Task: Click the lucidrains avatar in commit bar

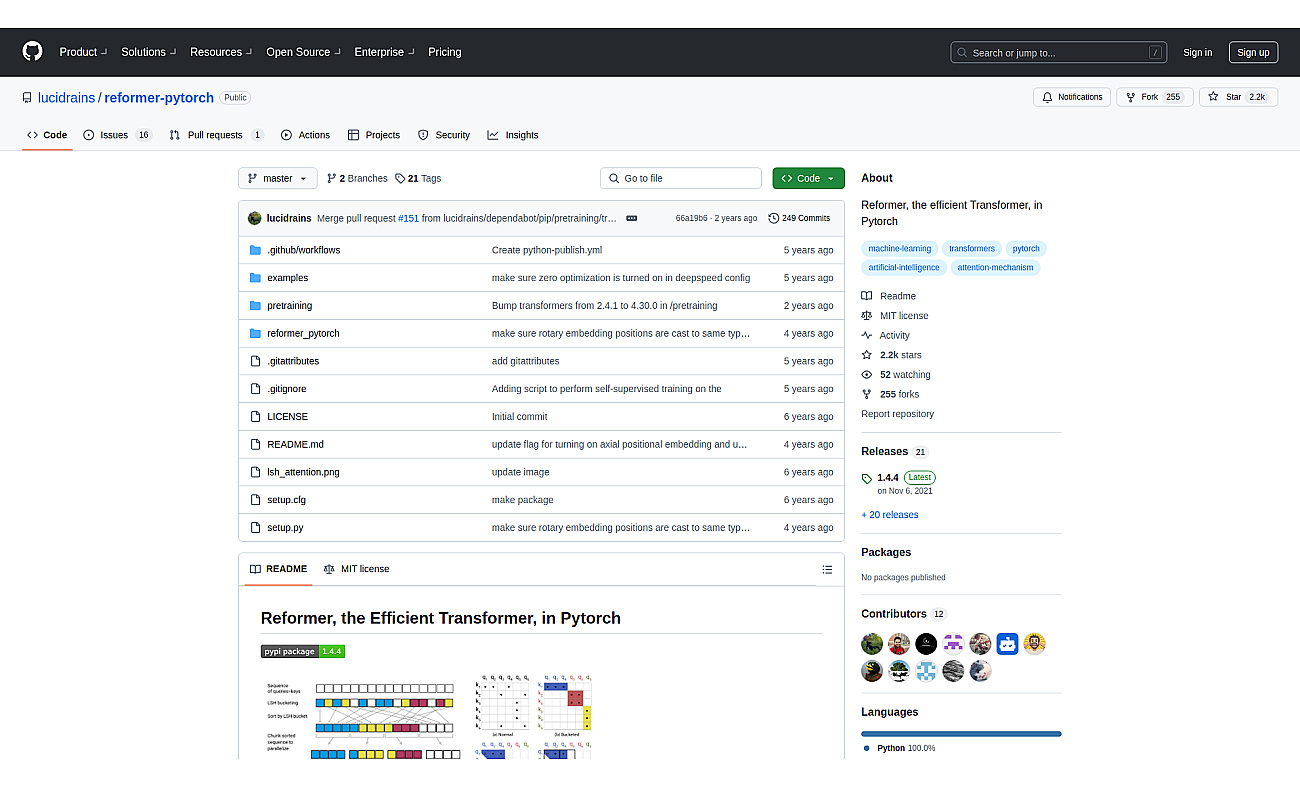Action: point(255,218)
